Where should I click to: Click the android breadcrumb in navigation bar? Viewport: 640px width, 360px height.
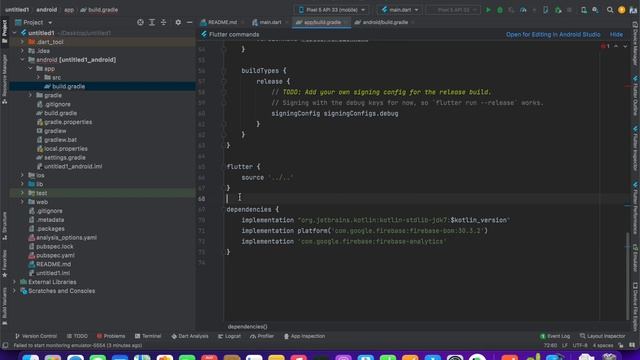47,9
